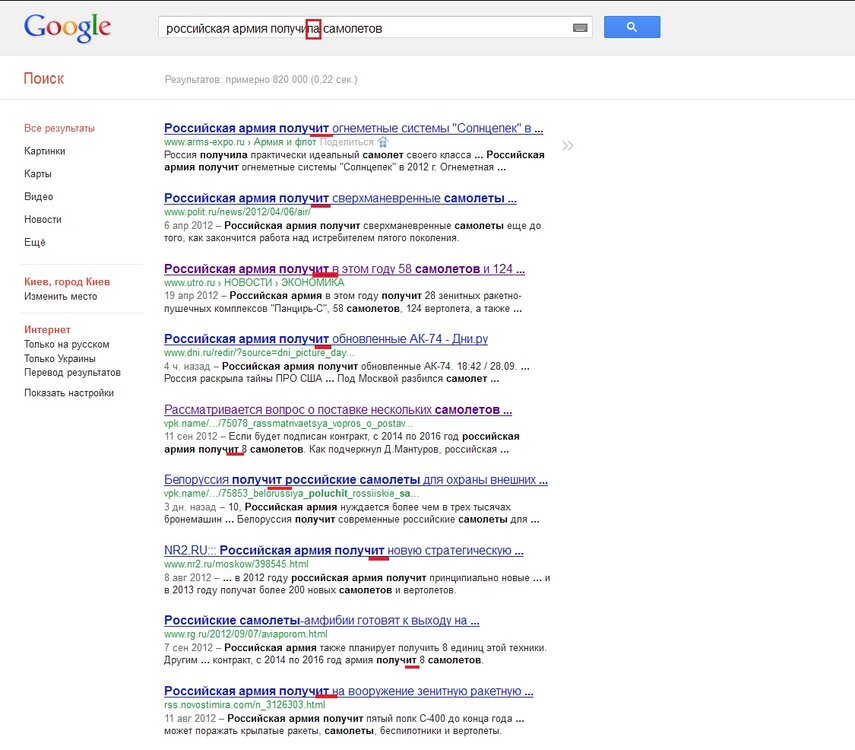The height and width of the screenshot is (750, 855).
Task: Open www.arms-expo.ru breadcrumb Армия и флот
Action: (x=285, y=142)
